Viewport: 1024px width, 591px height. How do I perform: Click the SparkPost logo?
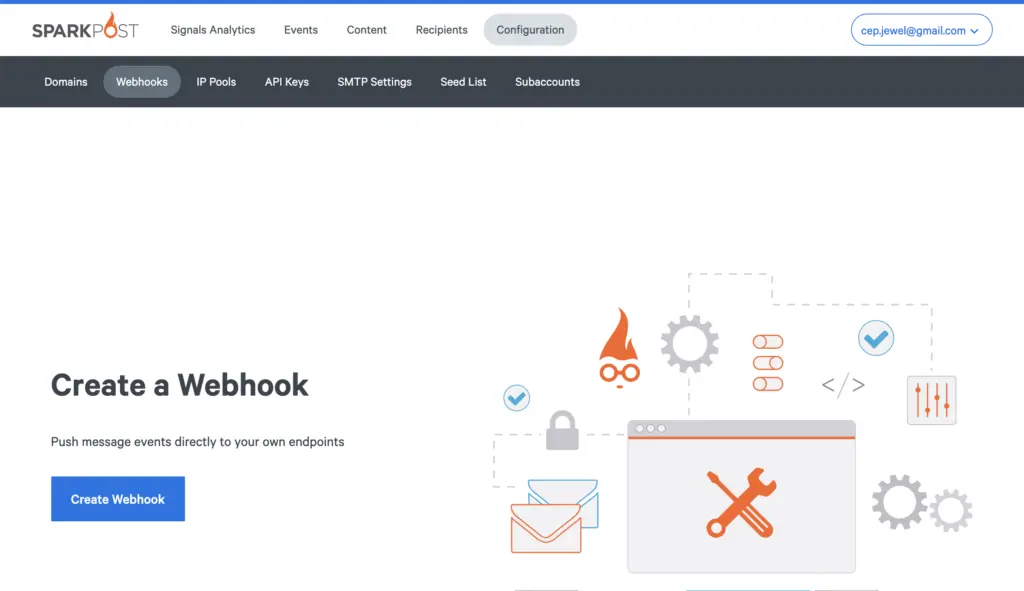(85, 27)
